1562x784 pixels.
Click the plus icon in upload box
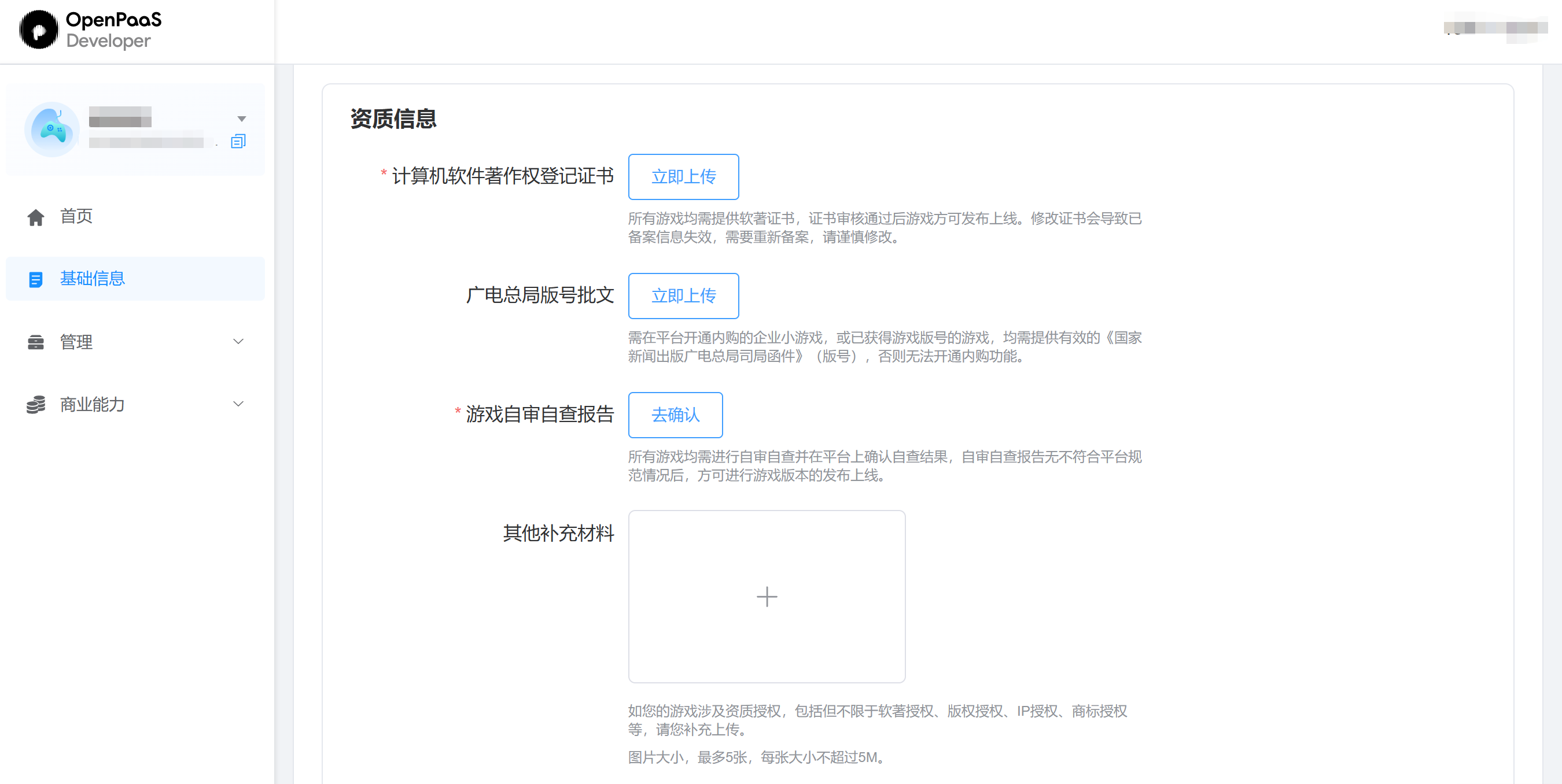click(x=767, y=597)
